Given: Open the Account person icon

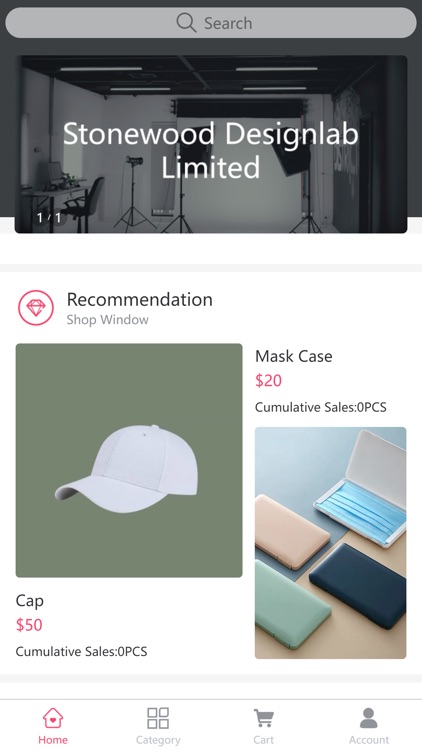Looking at the screenshot, I should [x=368, y=718].
